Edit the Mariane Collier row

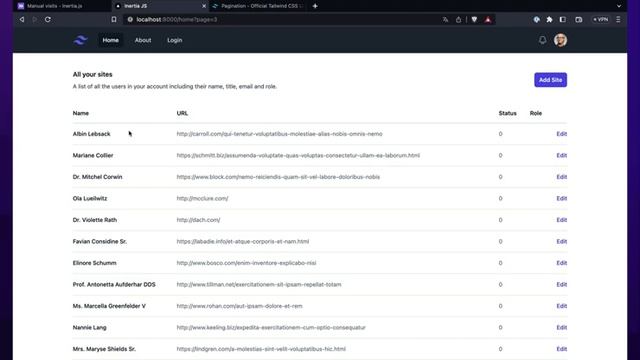[562, 156]
